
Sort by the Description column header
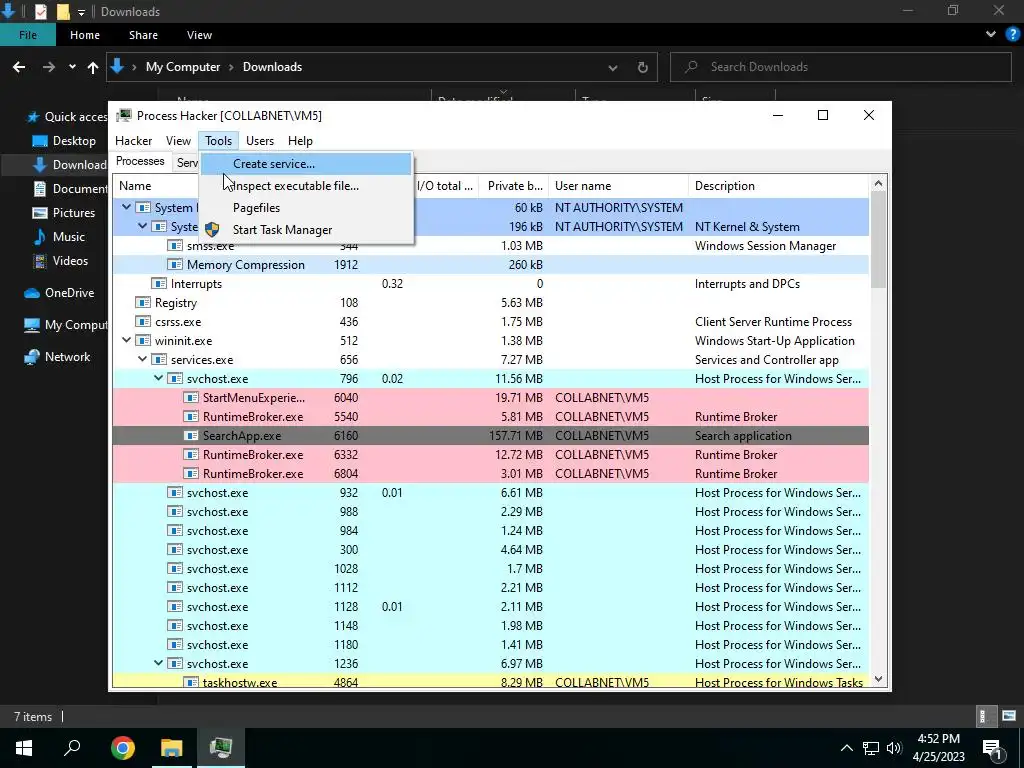778,186
